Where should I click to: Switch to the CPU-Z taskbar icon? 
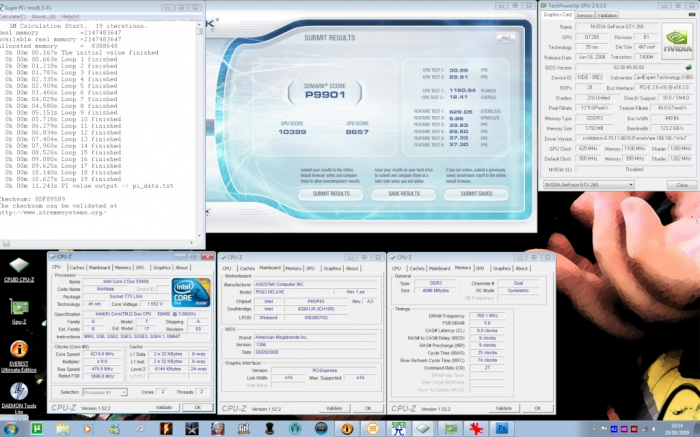423,429
